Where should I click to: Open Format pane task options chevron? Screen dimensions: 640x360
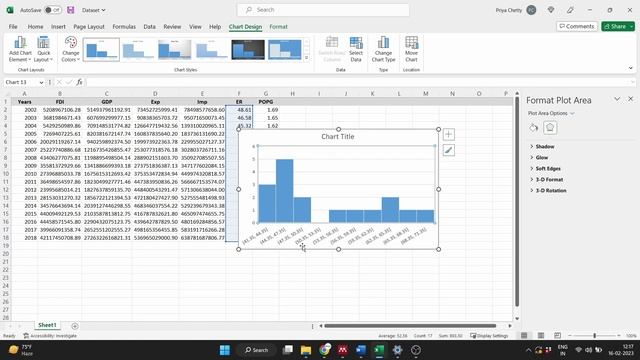(617, 99)
